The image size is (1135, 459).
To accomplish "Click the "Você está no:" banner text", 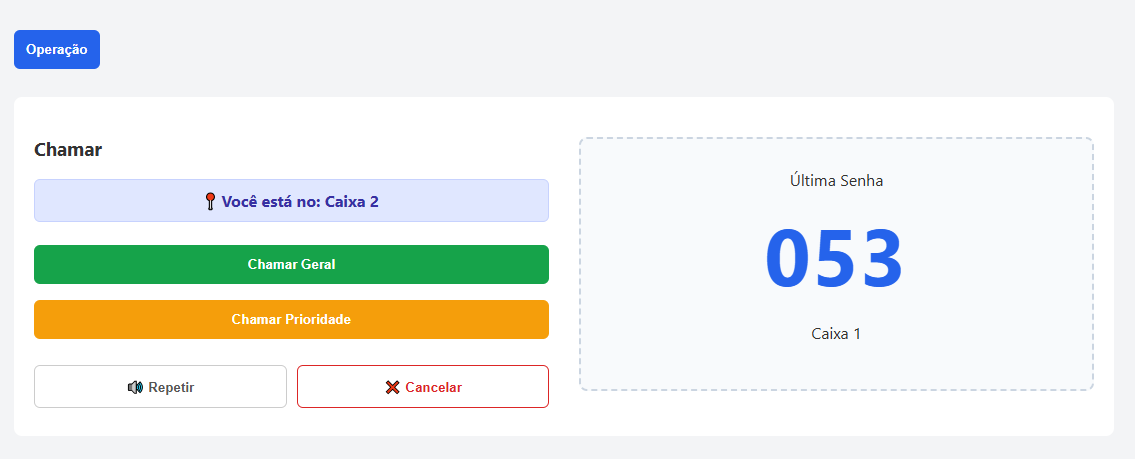I will pyautogui.click(x=272, y=201).
